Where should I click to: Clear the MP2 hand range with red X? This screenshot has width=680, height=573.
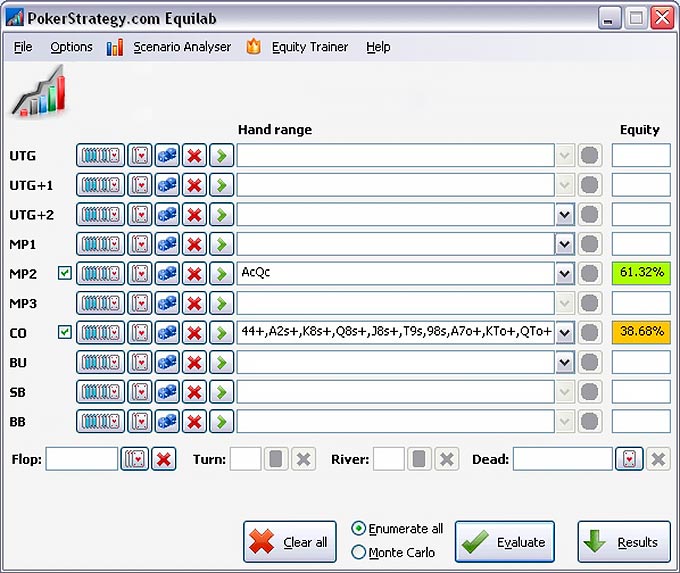(x=194, y=273)
